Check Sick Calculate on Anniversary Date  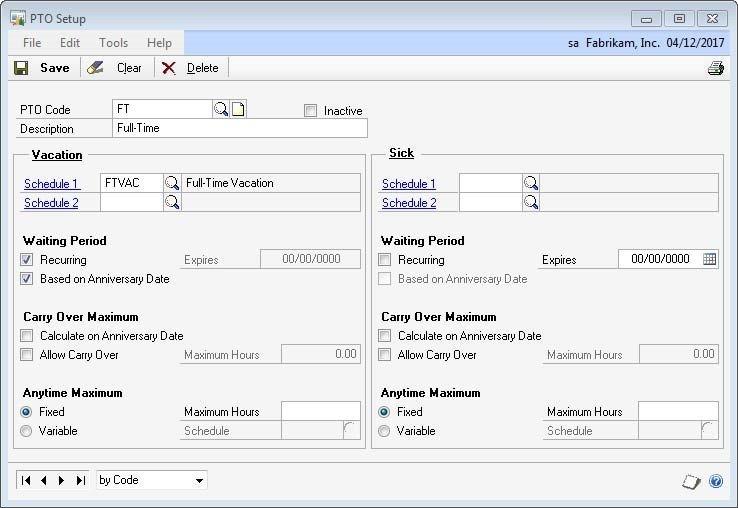pos(385,336)
